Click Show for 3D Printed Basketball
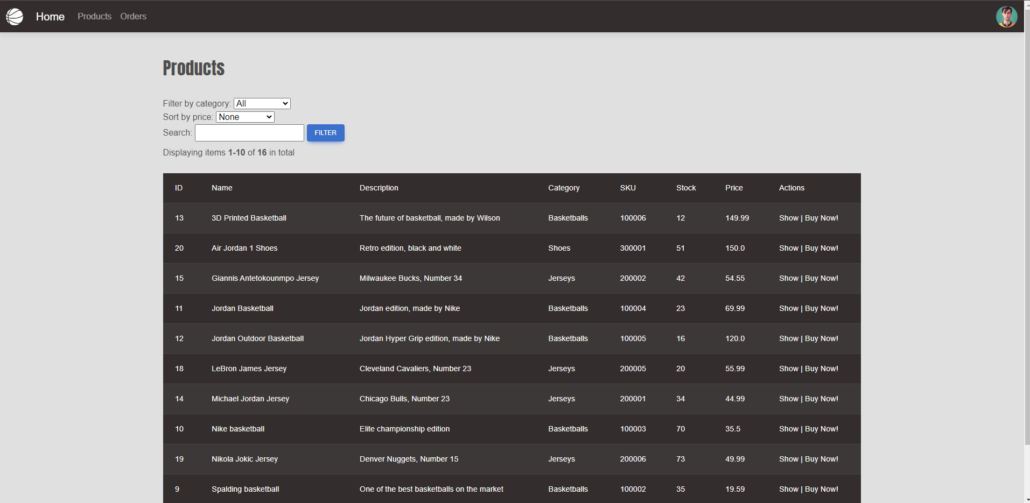 [788, 218]
